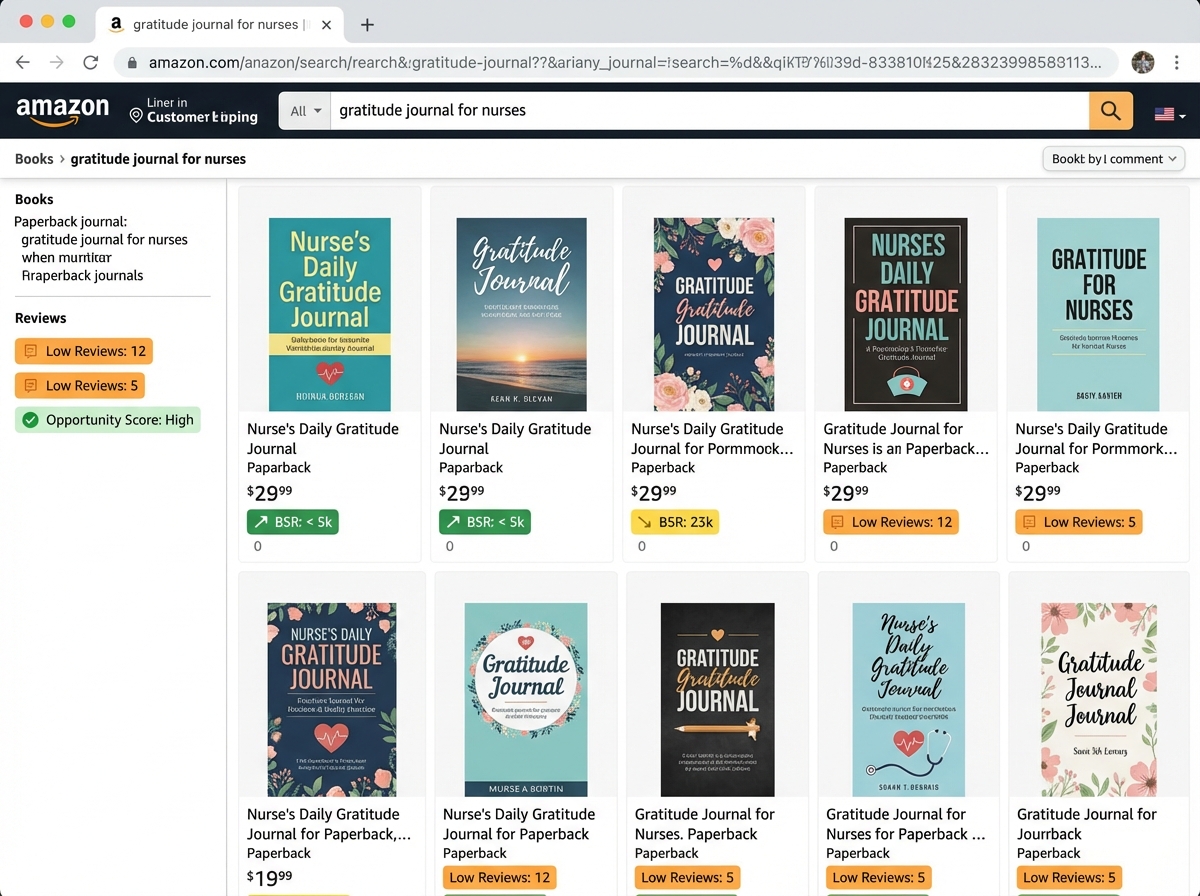
Task: Click the profile avatar in the browser toolbar
Action: [x=1142, y=61]
